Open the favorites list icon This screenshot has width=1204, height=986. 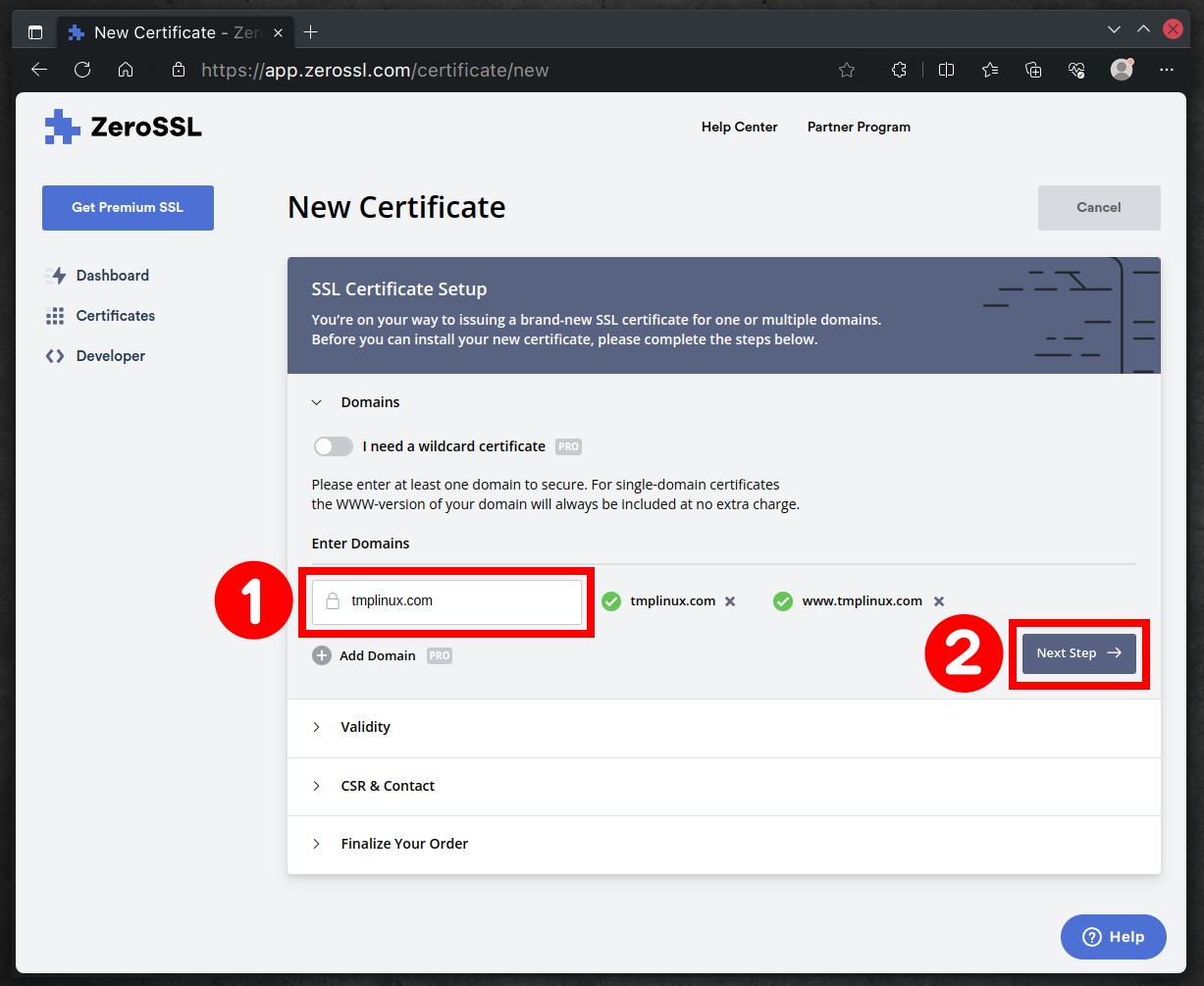tap(990, 70)
